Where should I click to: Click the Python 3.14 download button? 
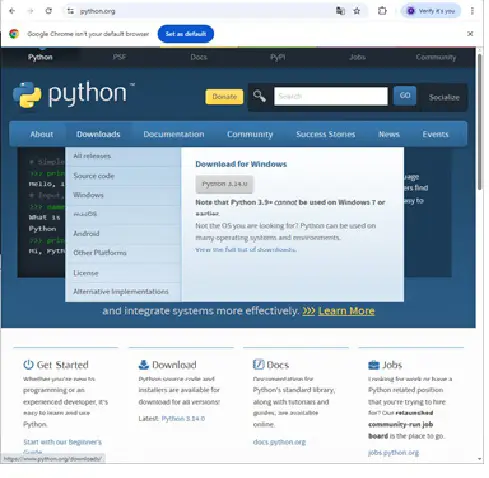click(x=224, y=184)
